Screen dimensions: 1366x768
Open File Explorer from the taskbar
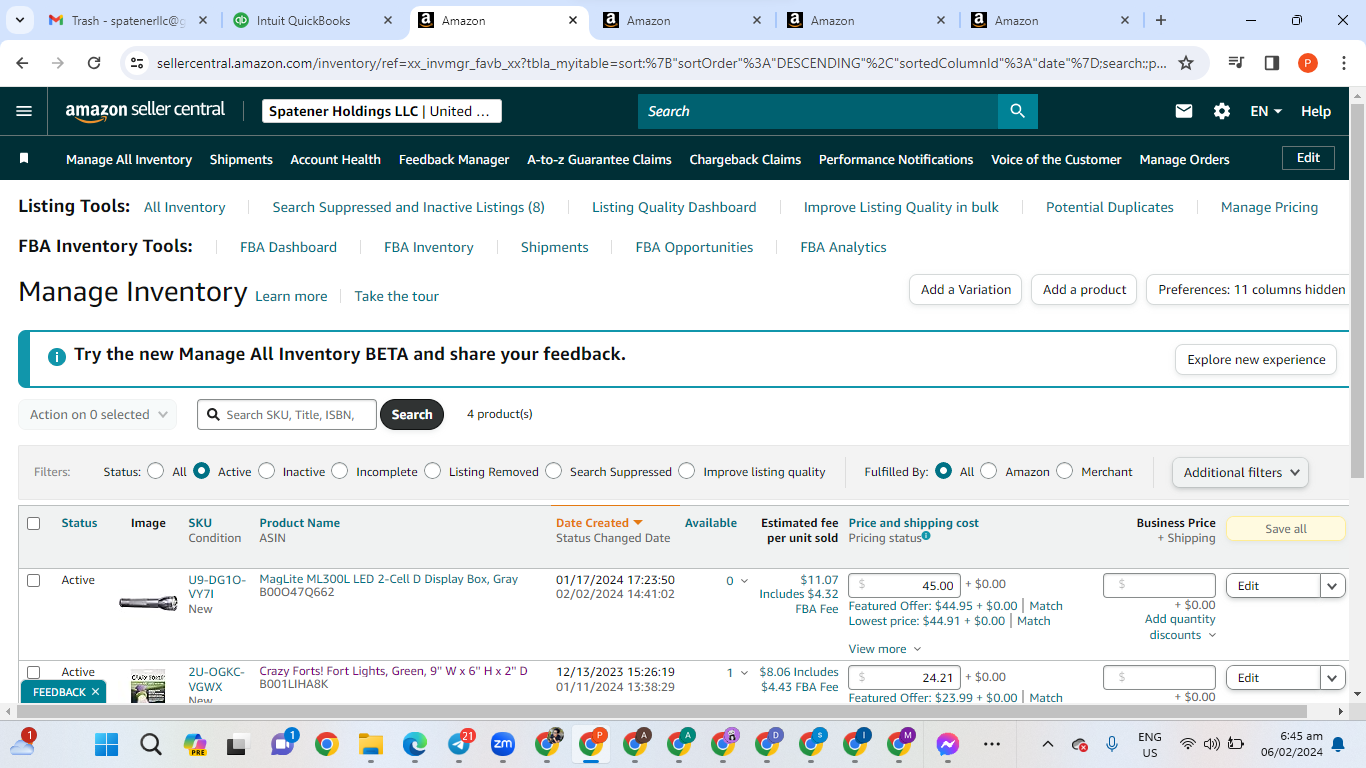point(371,744)
